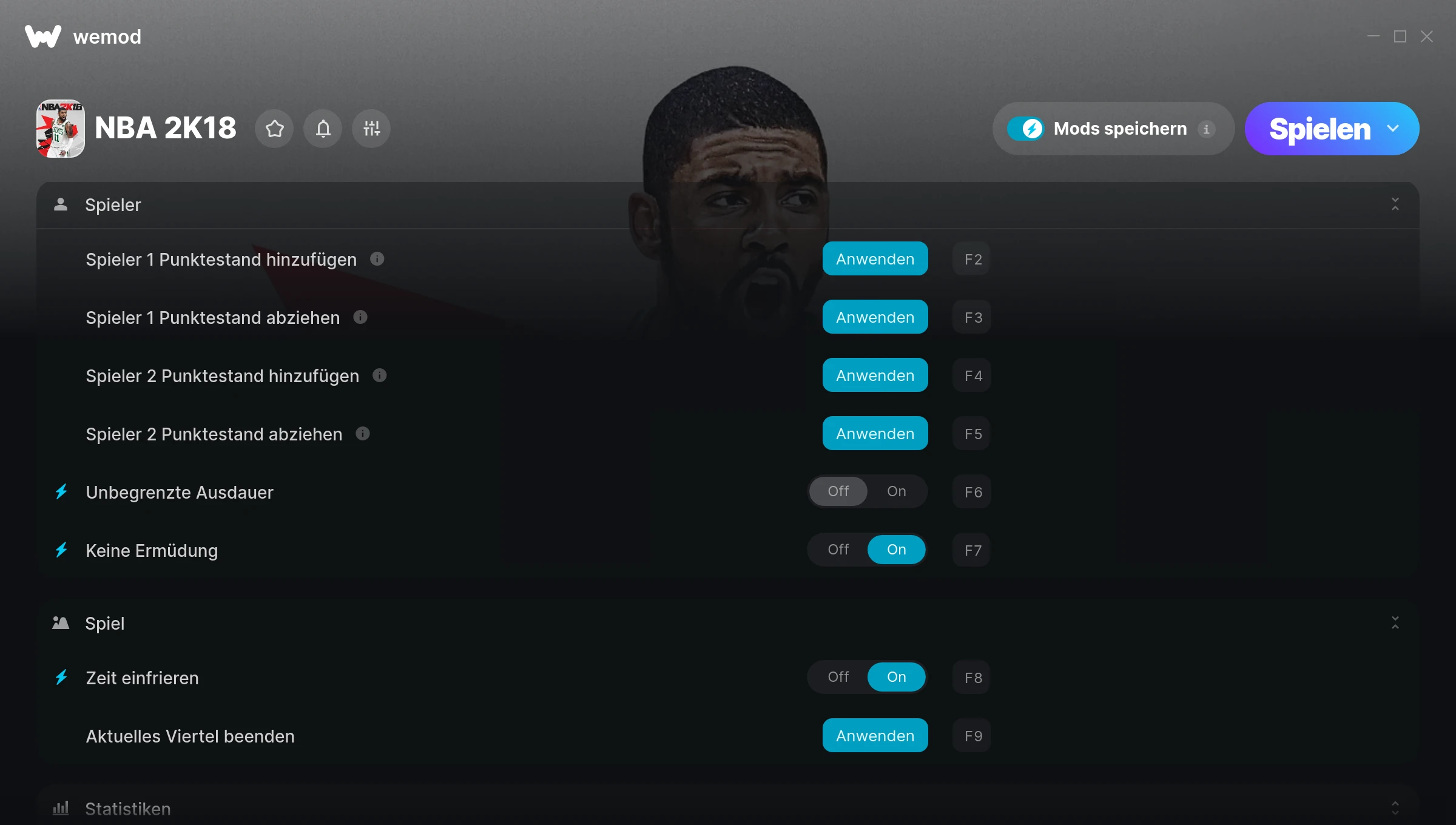Turn on Unbegrenzte Ausdauer
Screen dimensions: 1456x825
[x=897, y=491]
